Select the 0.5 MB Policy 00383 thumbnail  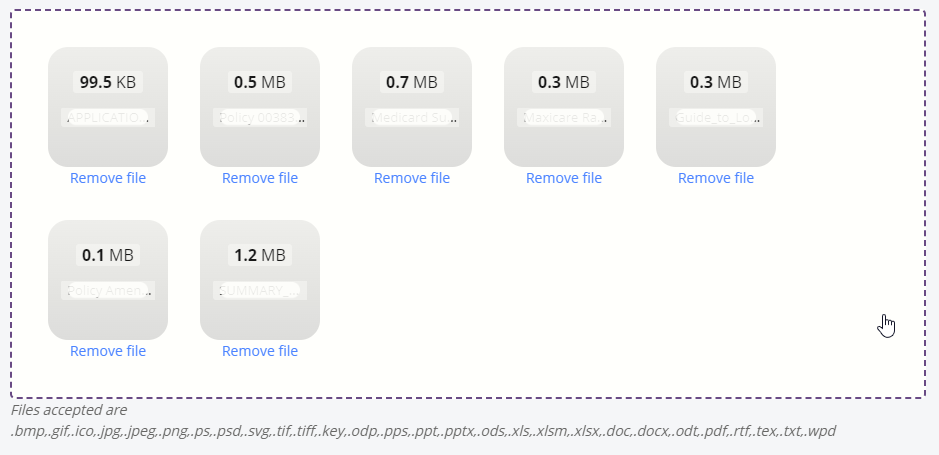pos(260,107)
